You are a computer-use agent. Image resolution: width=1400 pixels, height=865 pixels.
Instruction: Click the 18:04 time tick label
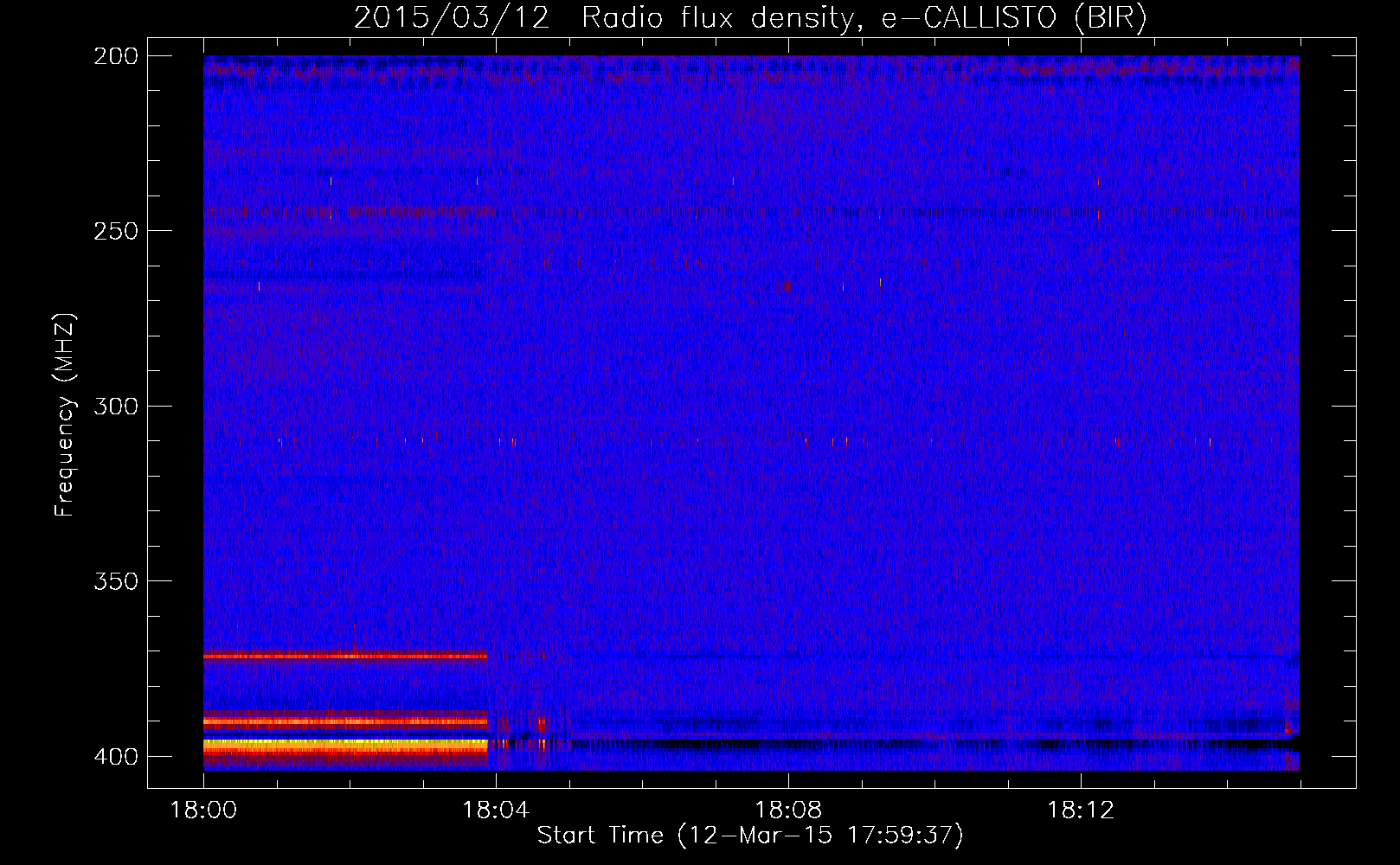tap(496, 811)
